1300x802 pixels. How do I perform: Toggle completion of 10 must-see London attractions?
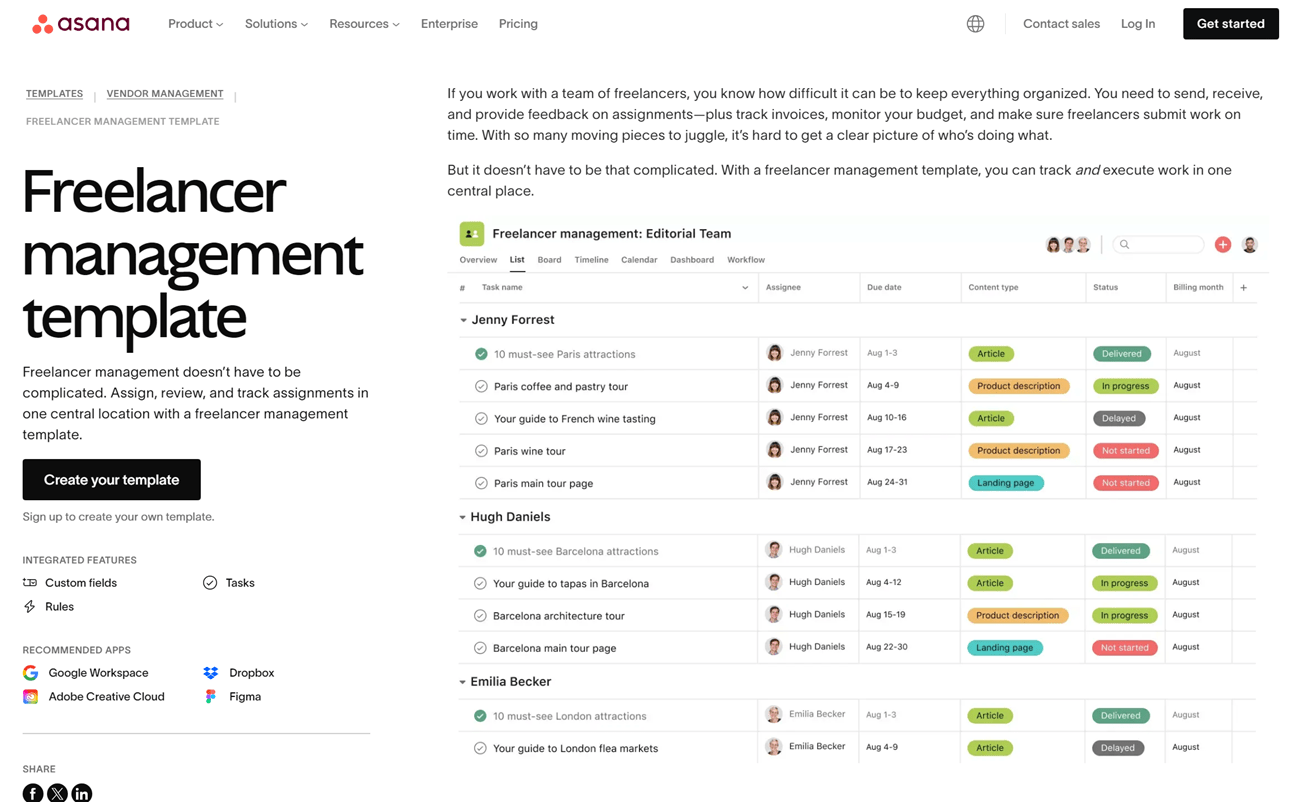pyautogui.click(x=480, y=716)
